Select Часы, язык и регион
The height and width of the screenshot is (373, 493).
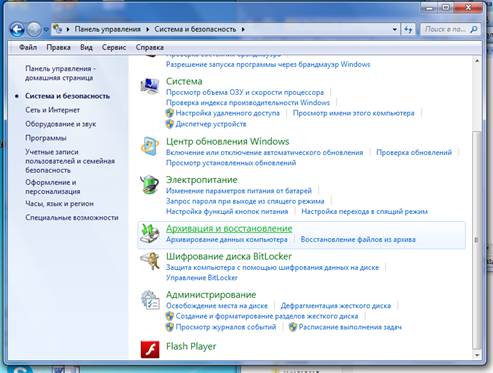(59, 204)
